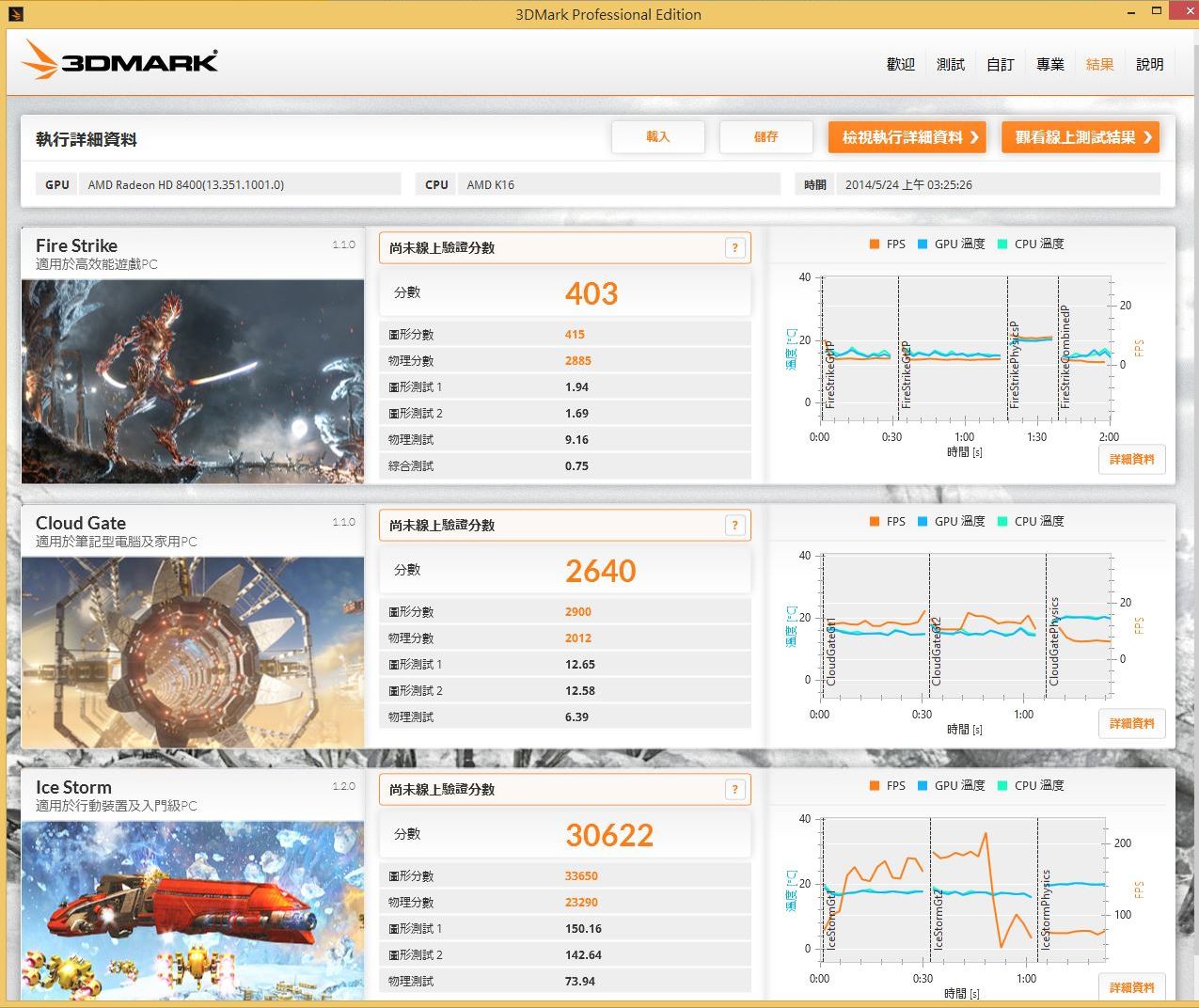
Task: Click the CPU field AMD K16
Action: 618,184
